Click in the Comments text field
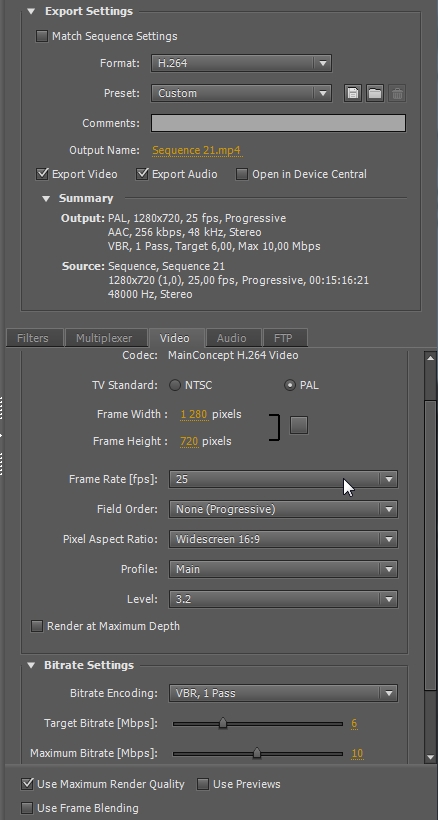This screenshot has width=438, height=820. pyautogui.click(x=279, y=123)
